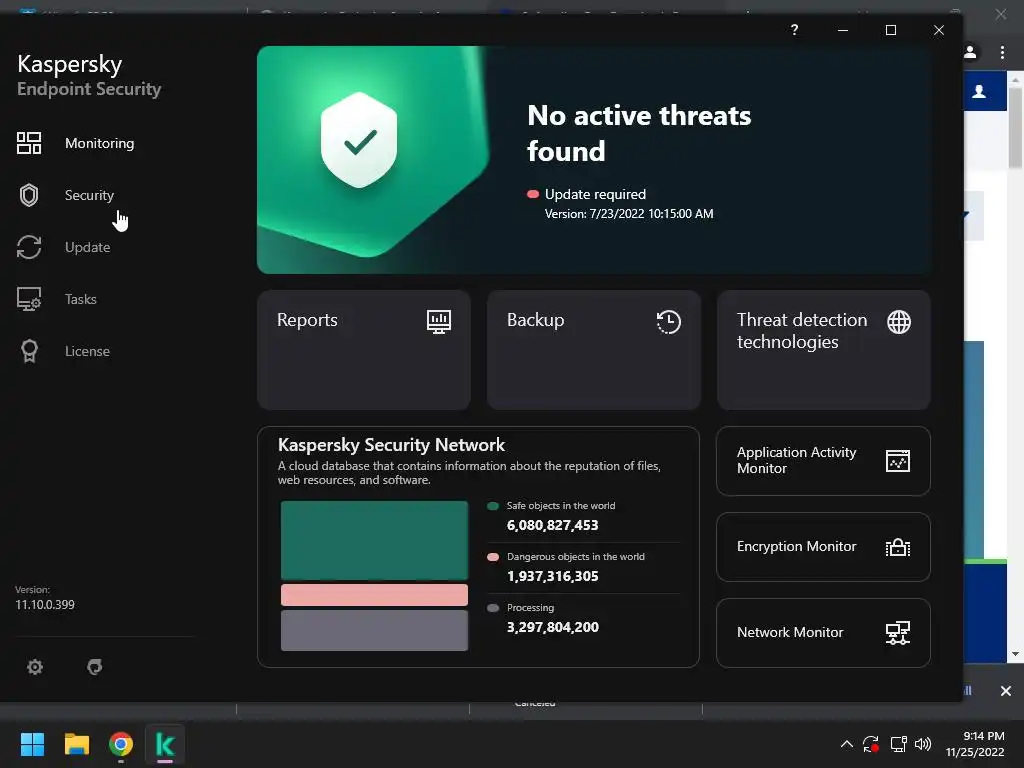Screen dimensions: 1024x768
Task: Open Network Monitor
Action: click(823, 633)
